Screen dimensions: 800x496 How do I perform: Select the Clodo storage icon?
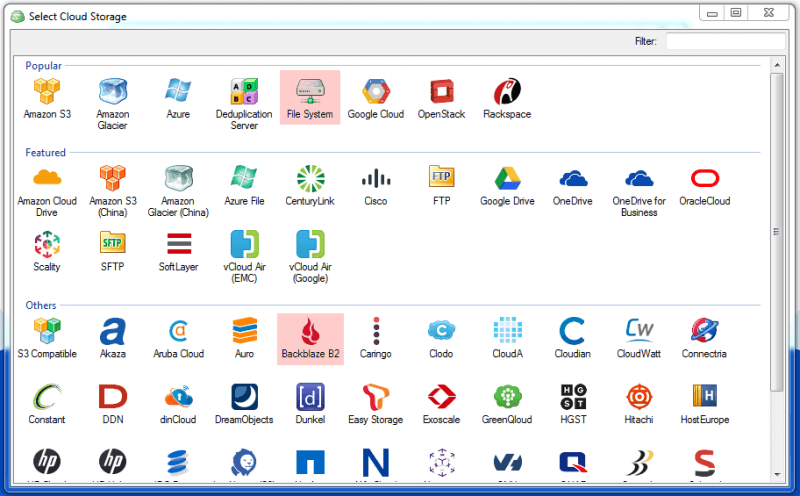click(441, 338)
